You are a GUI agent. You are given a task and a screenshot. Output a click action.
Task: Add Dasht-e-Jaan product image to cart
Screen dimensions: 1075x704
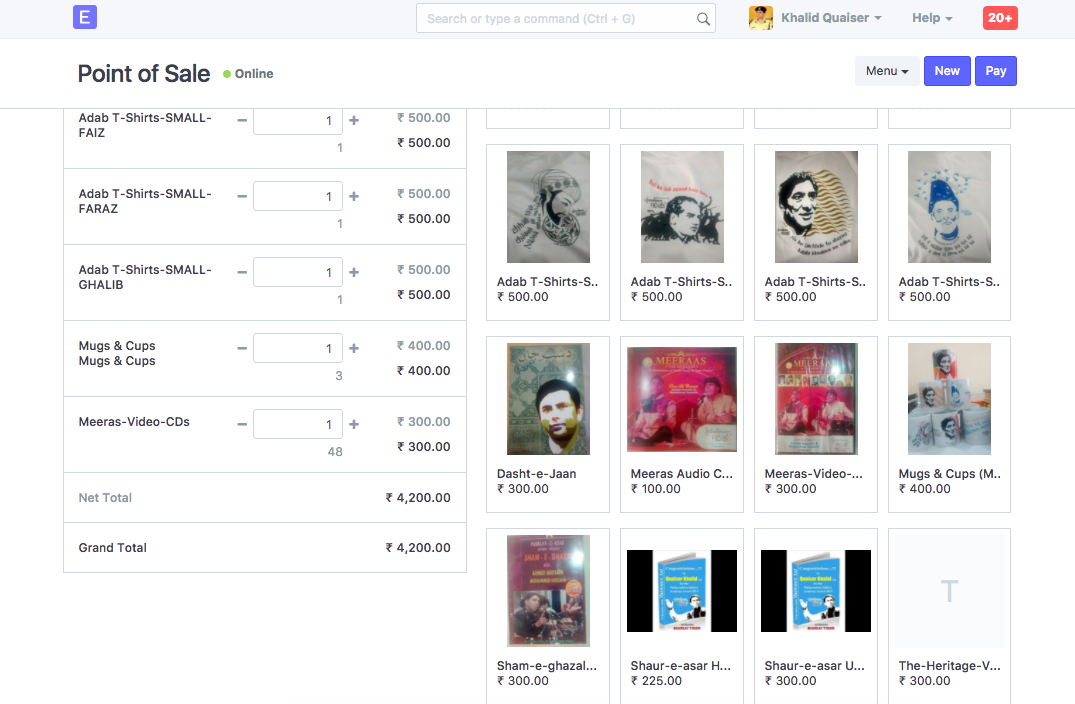[548, 399]
